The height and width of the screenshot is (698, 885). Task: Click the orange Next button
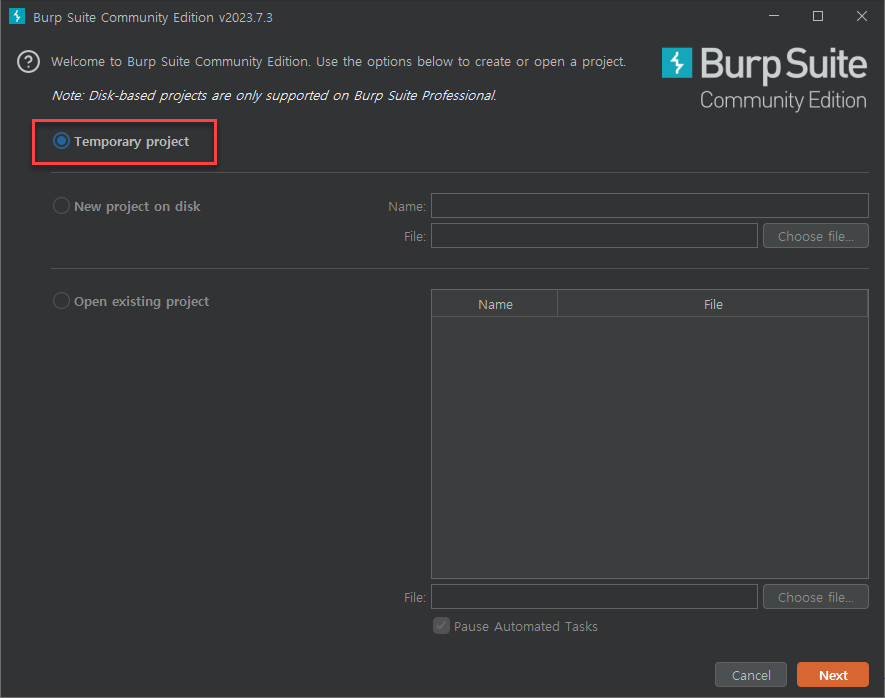pyautogui.click(x=833, y=674)
